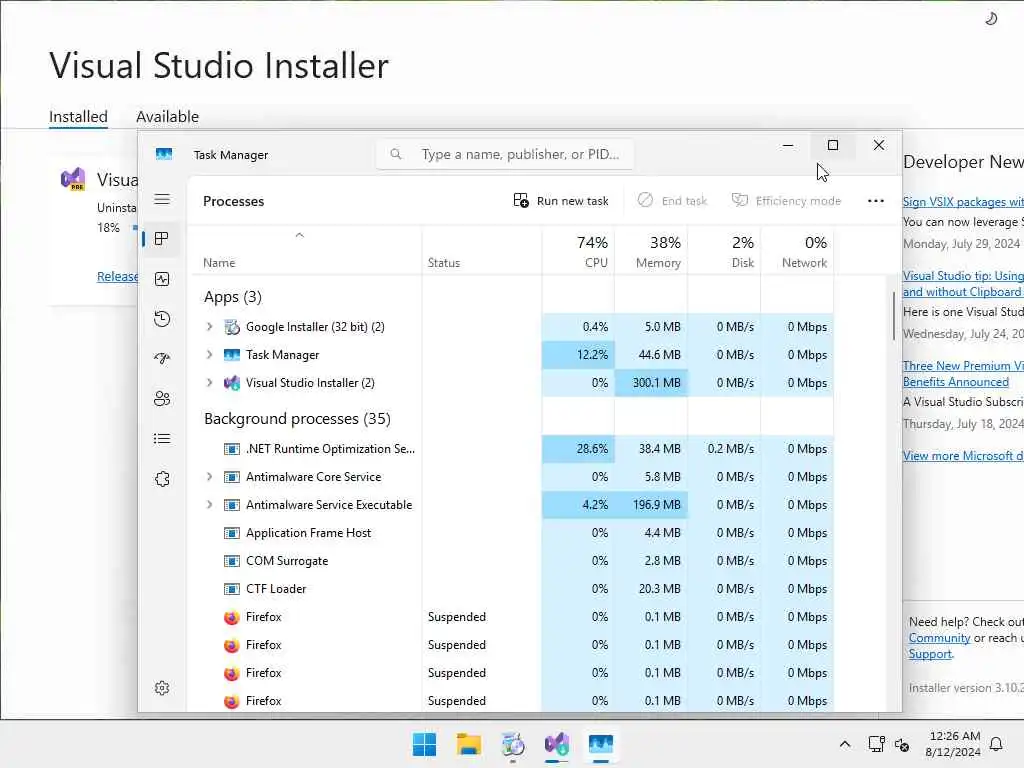Open File Explorer from the taskbar
Image resolution: width=1024 pixels, height=768 pixels.
(469, 744)
